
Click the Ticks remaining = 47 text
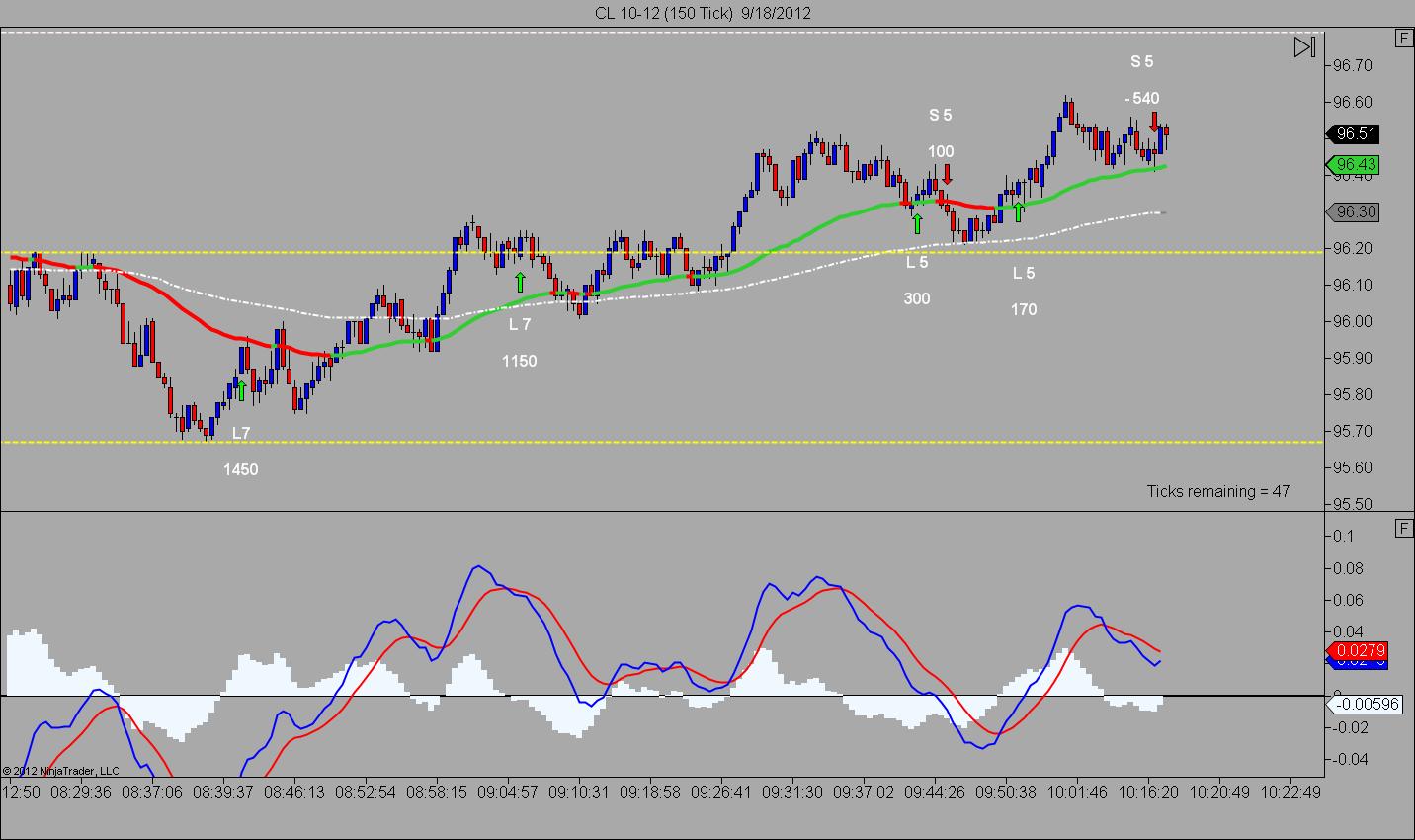pyautogui.click(x=1218, y=491)
